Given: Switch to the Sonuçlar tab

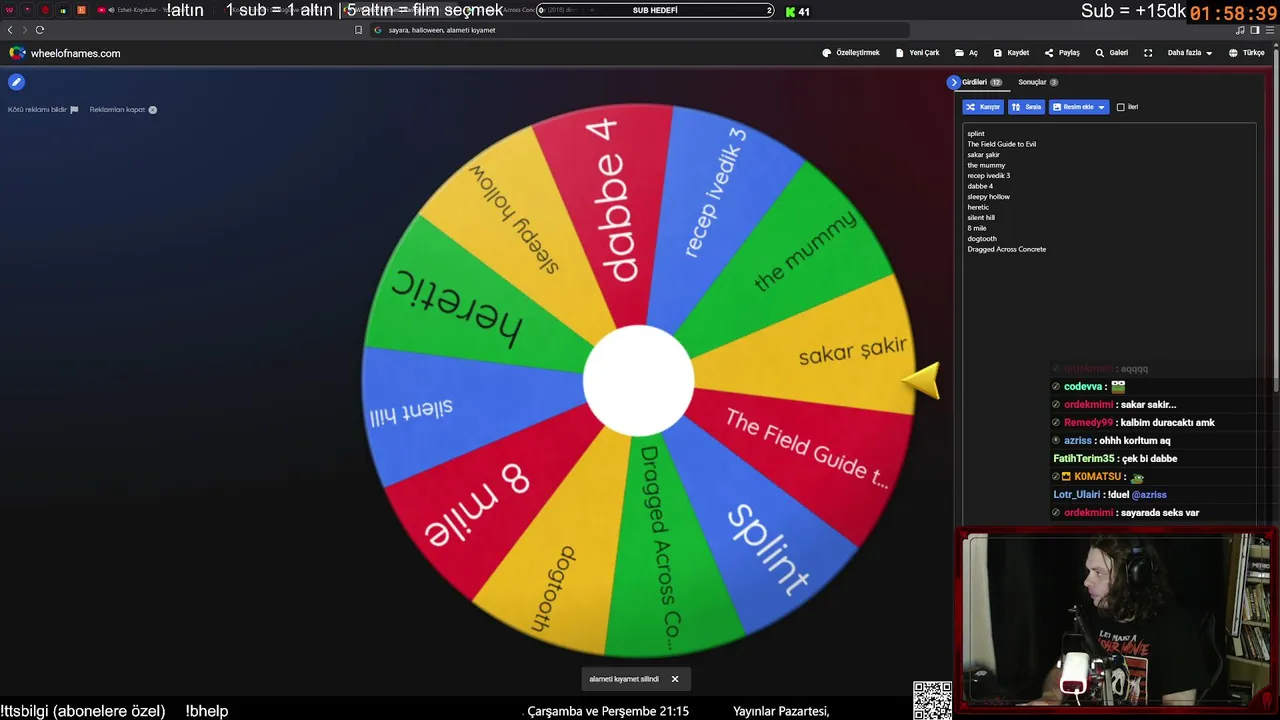Looking at the screenshot, I should (1038, 82).
